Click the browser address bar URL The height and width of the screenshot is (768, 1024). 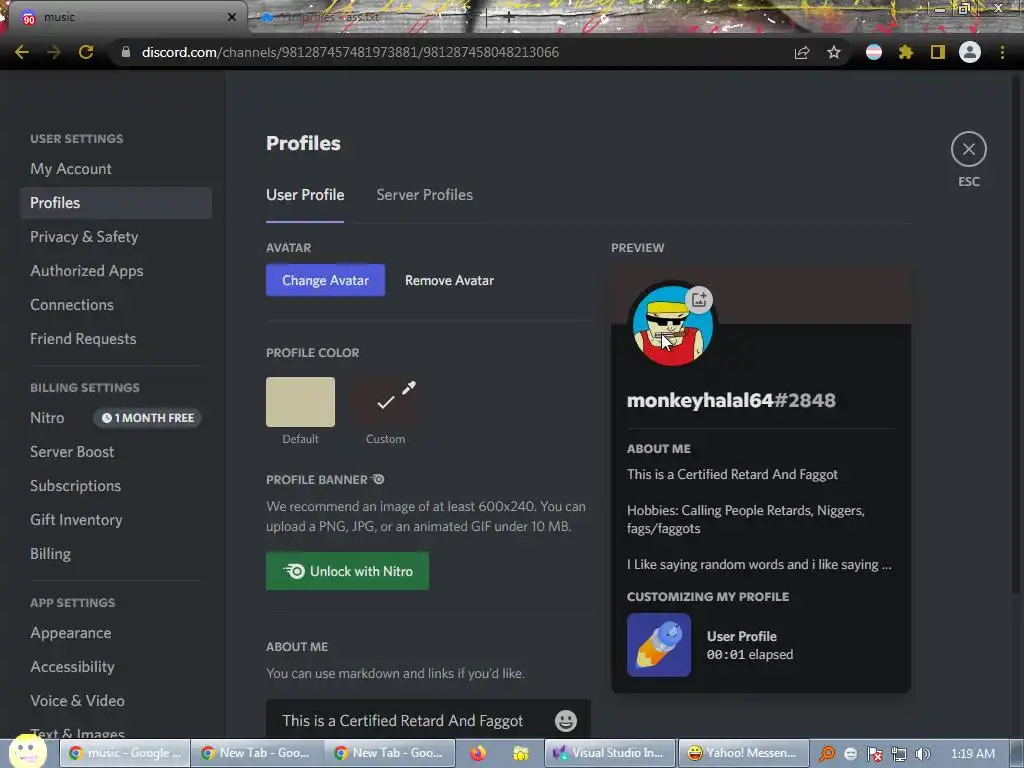pyautogui.click(x=350, y=52)
